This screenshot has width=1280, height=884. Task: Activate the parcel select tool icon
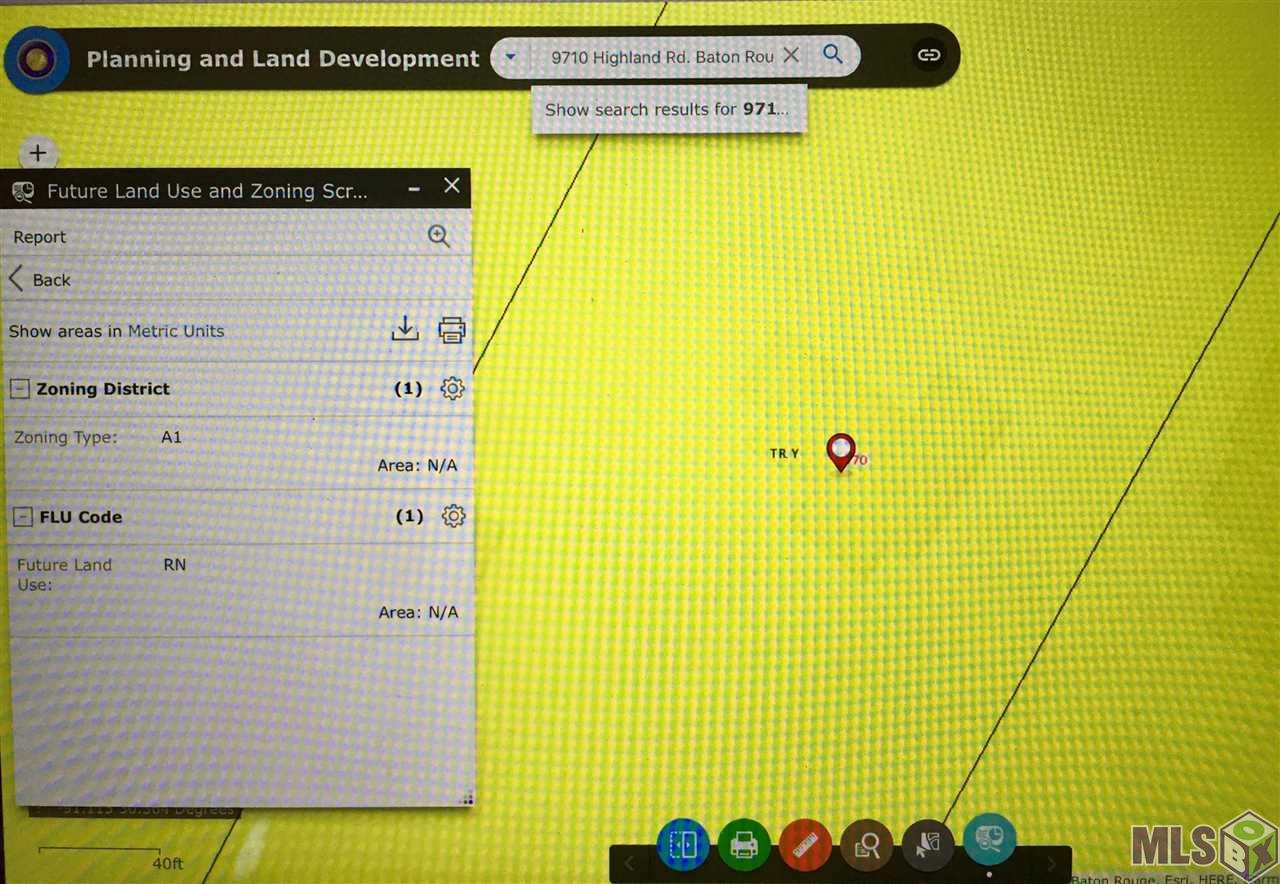point(928,845)
